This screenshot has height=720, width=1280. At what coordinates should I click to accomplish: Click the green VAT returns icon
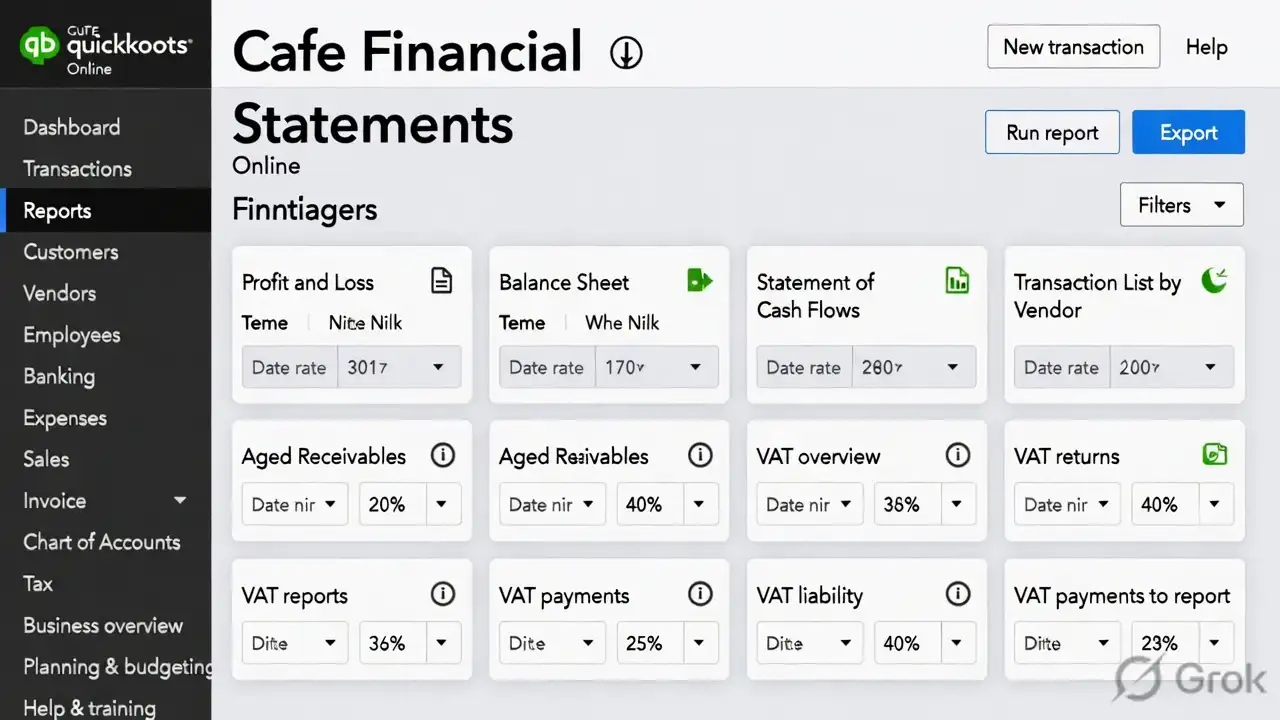[1214, 455]
